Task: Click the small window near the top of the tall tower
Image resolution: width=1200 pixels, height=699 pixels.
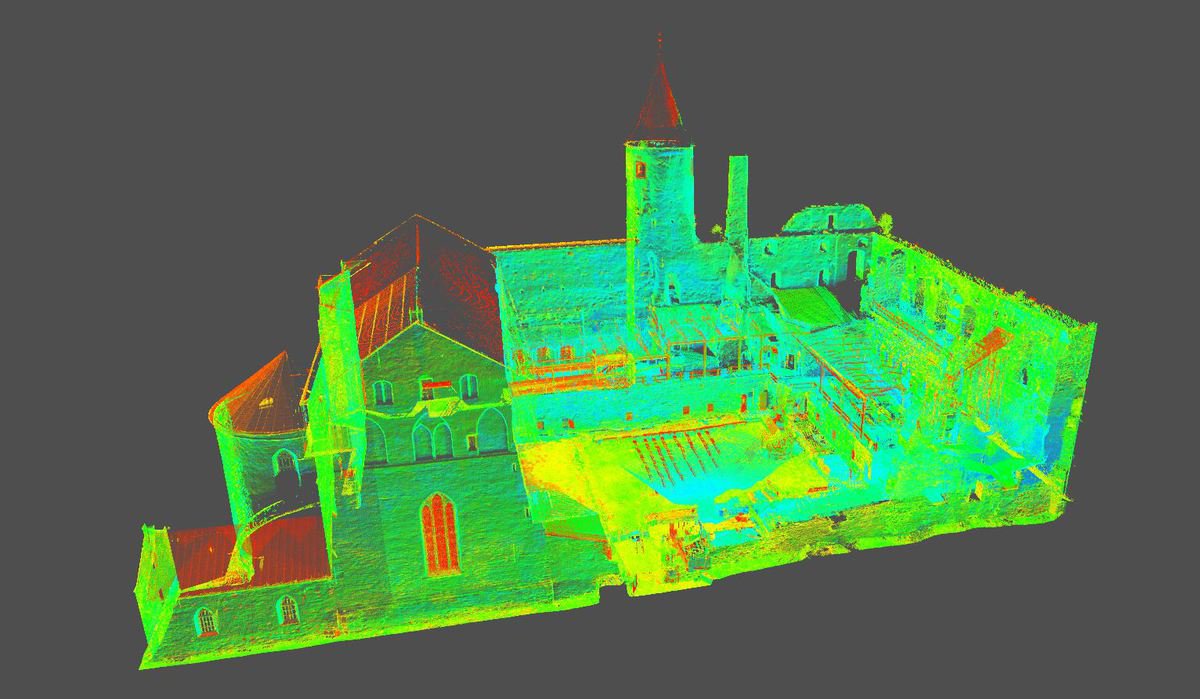Action: [640, 169]
